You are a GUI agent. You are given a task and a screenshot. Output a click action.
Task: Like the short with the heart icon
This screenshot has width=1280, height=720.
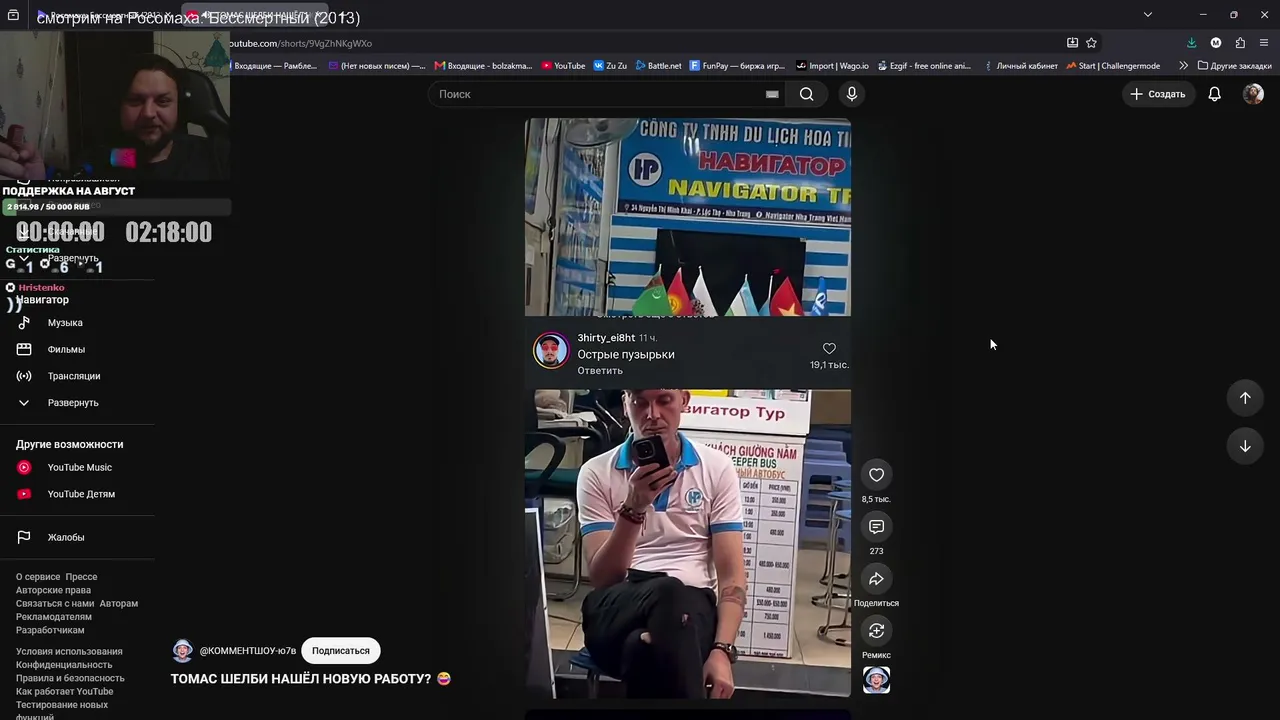[876, 475]
